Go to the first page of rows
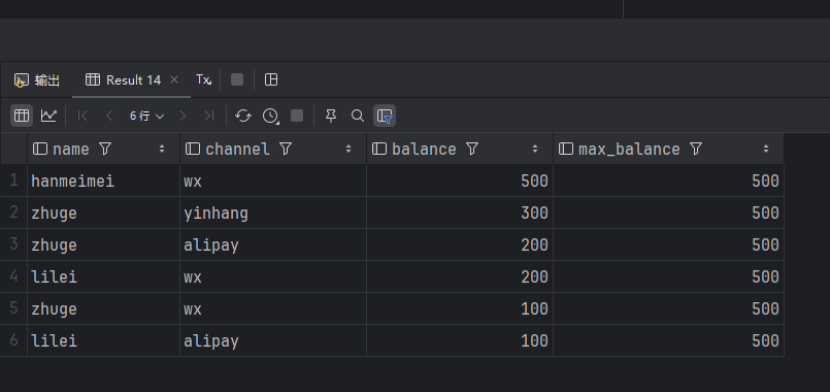This screenshot has height=392, width=830. click(x=82, y=115)
